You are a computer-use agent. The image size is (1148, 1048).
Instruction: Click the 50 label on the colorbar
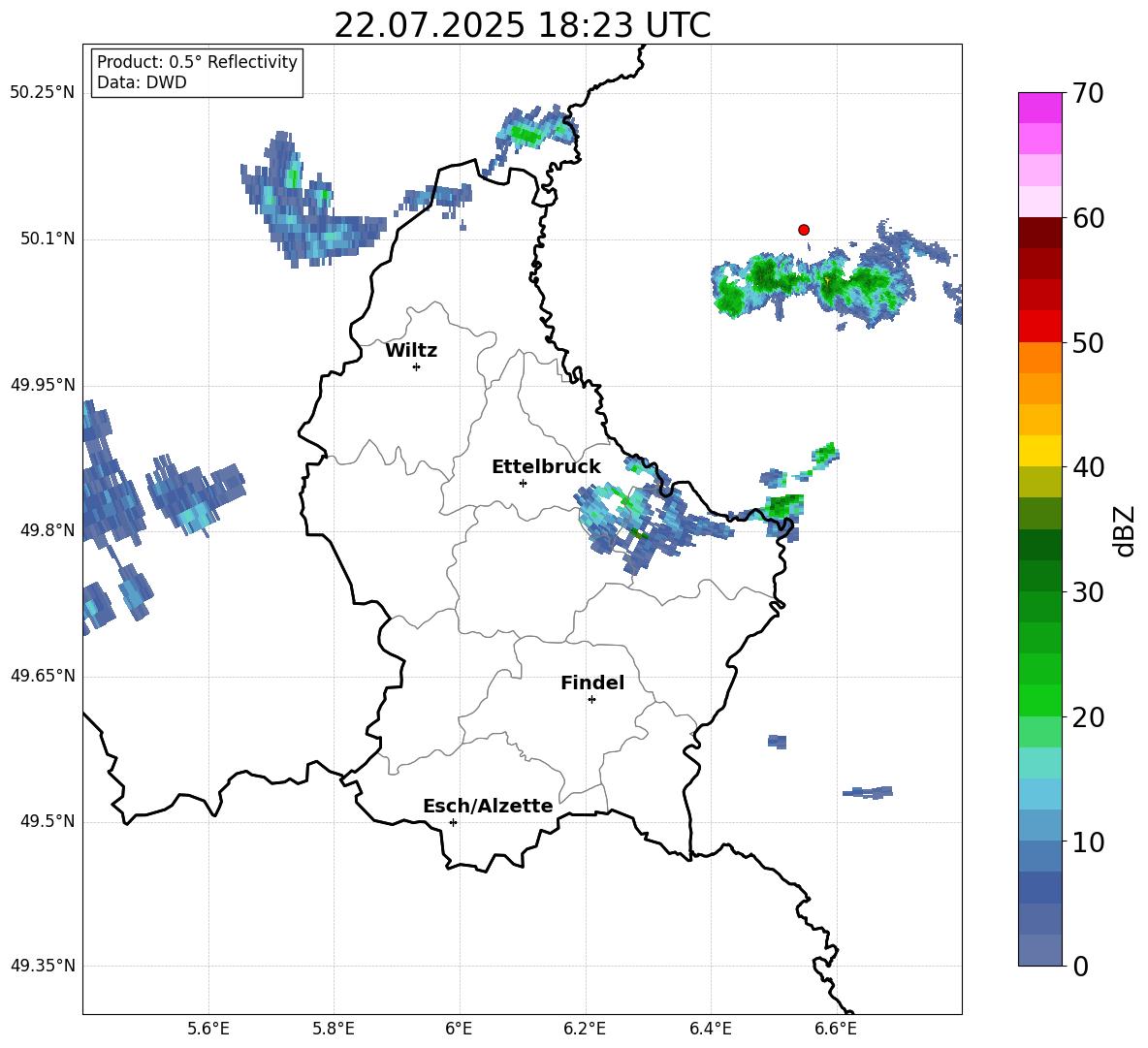pos(1088,343)
